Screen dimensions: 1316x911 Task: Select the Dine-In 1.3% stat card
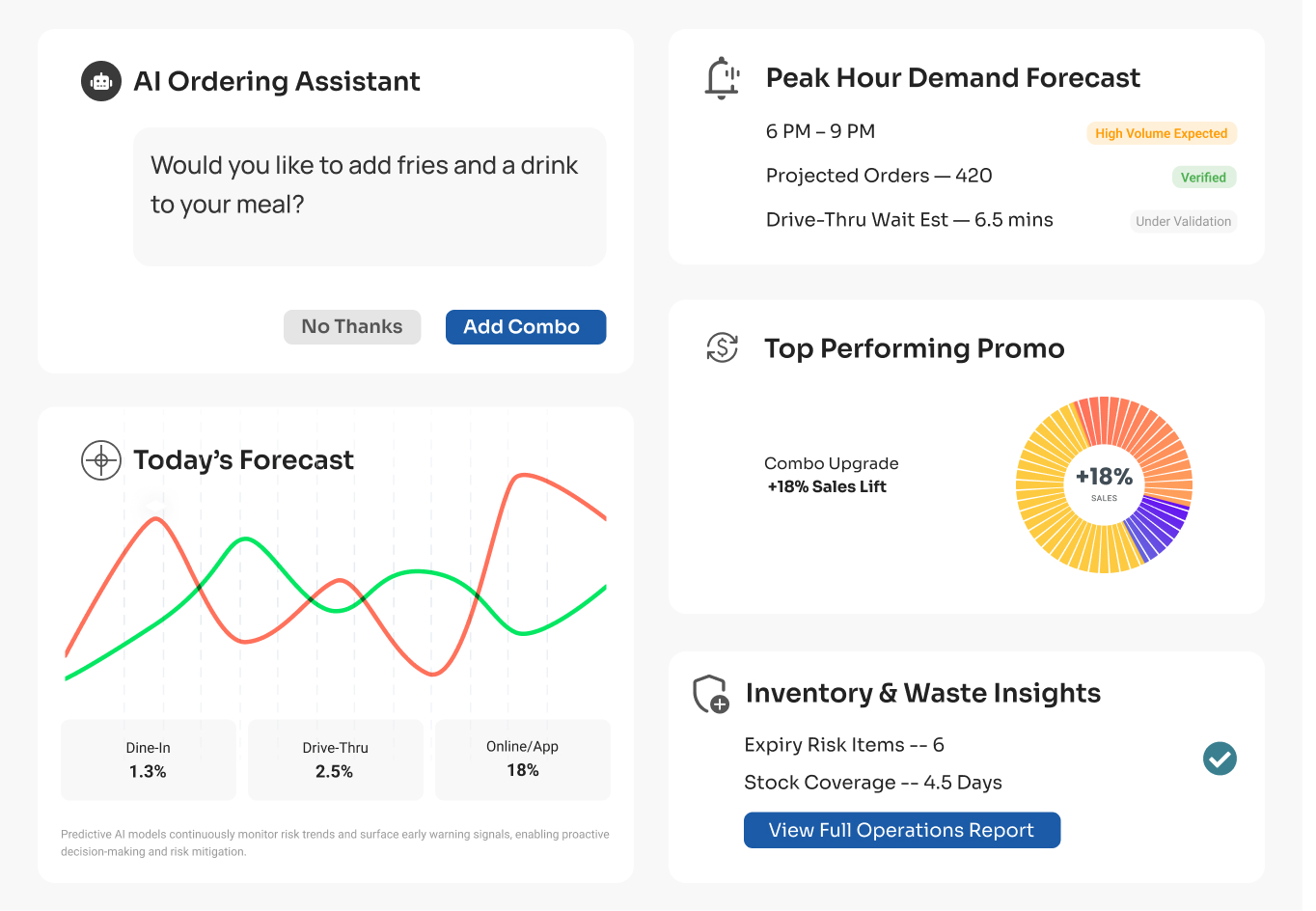tap(148, 759)
